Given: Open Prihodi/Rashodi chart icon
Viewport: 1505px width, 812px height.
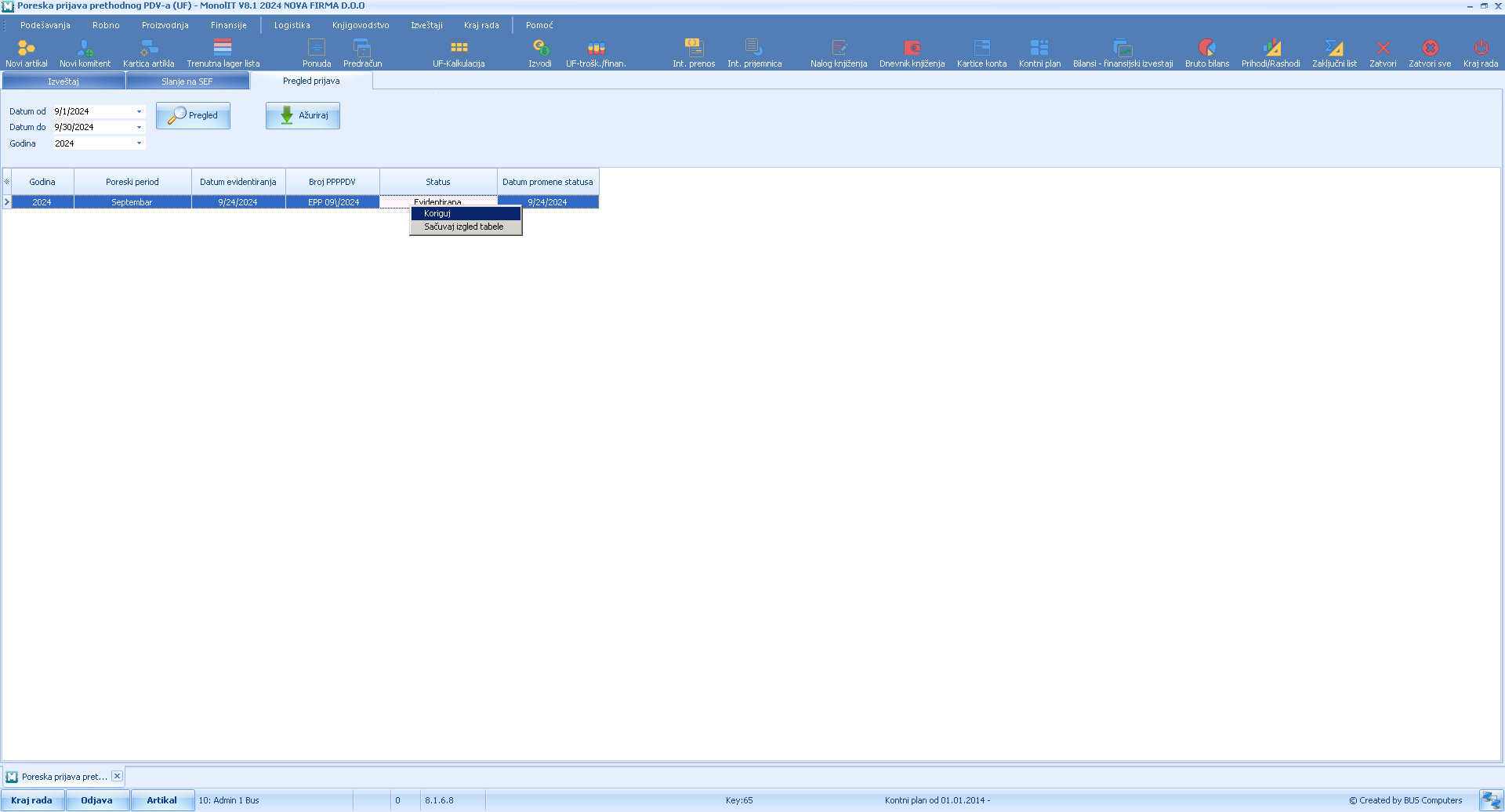Looking at the screenshot, I should 1271,53.
